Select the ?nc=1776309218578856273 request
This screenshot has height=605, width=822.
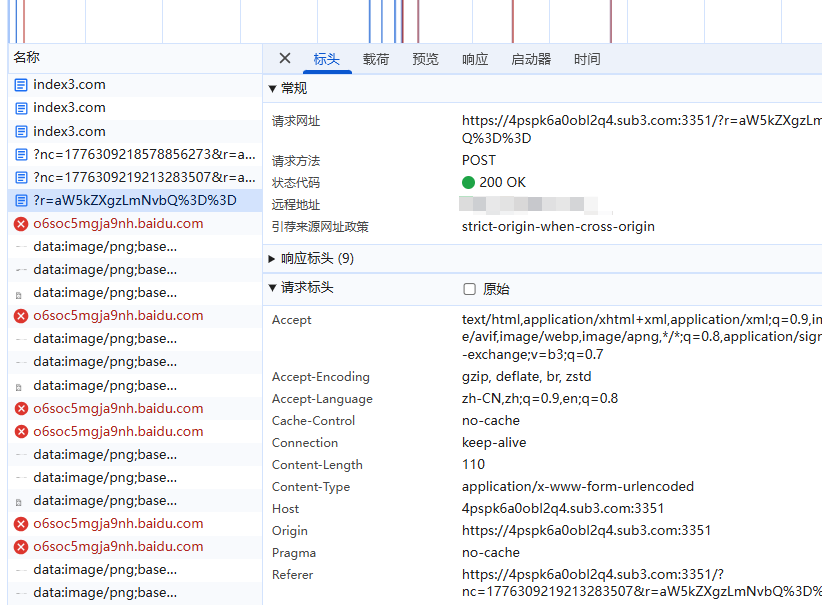pyautogui.click(x=130, y=154)
